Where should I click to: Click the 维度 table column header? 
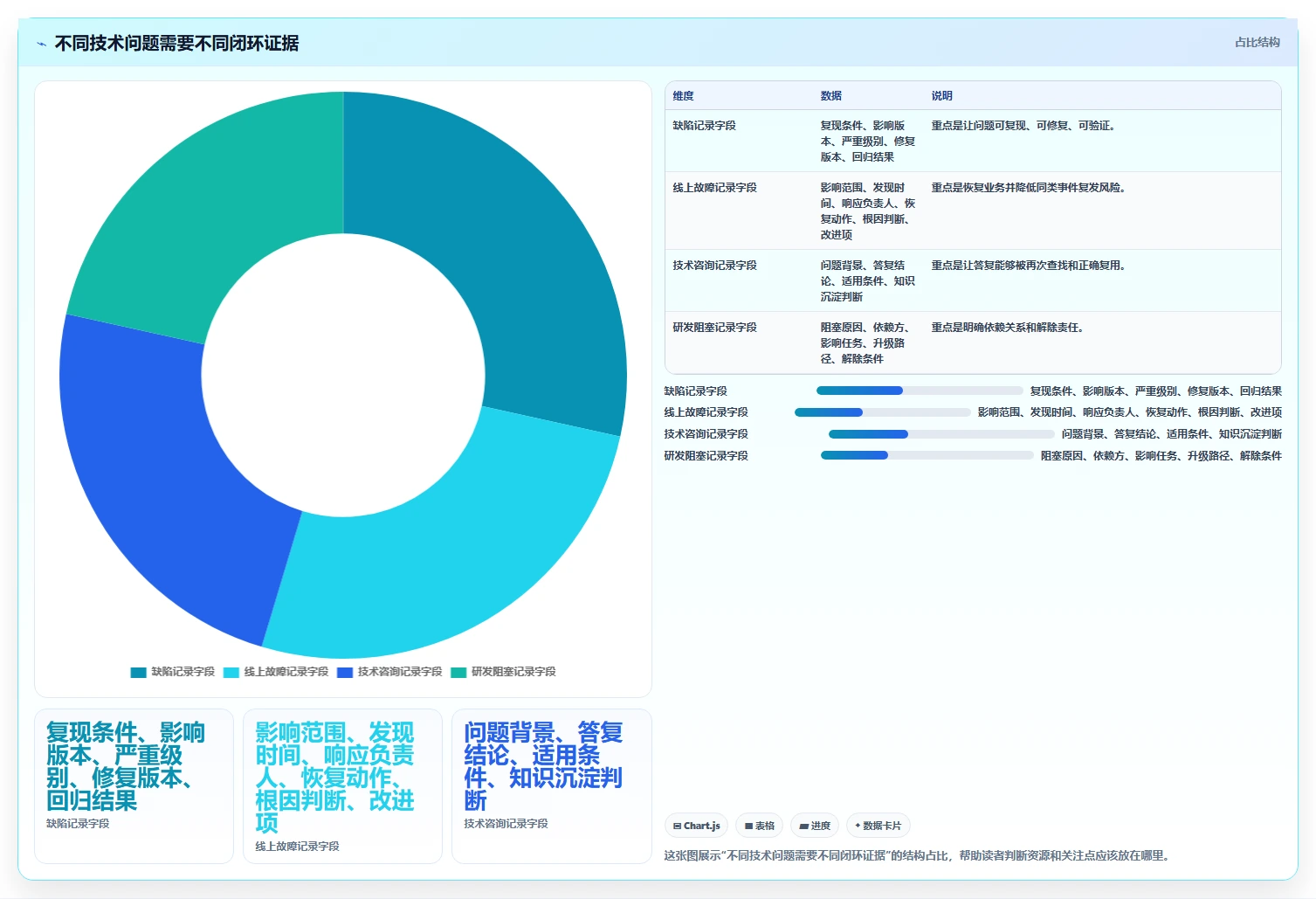[683, 96]
